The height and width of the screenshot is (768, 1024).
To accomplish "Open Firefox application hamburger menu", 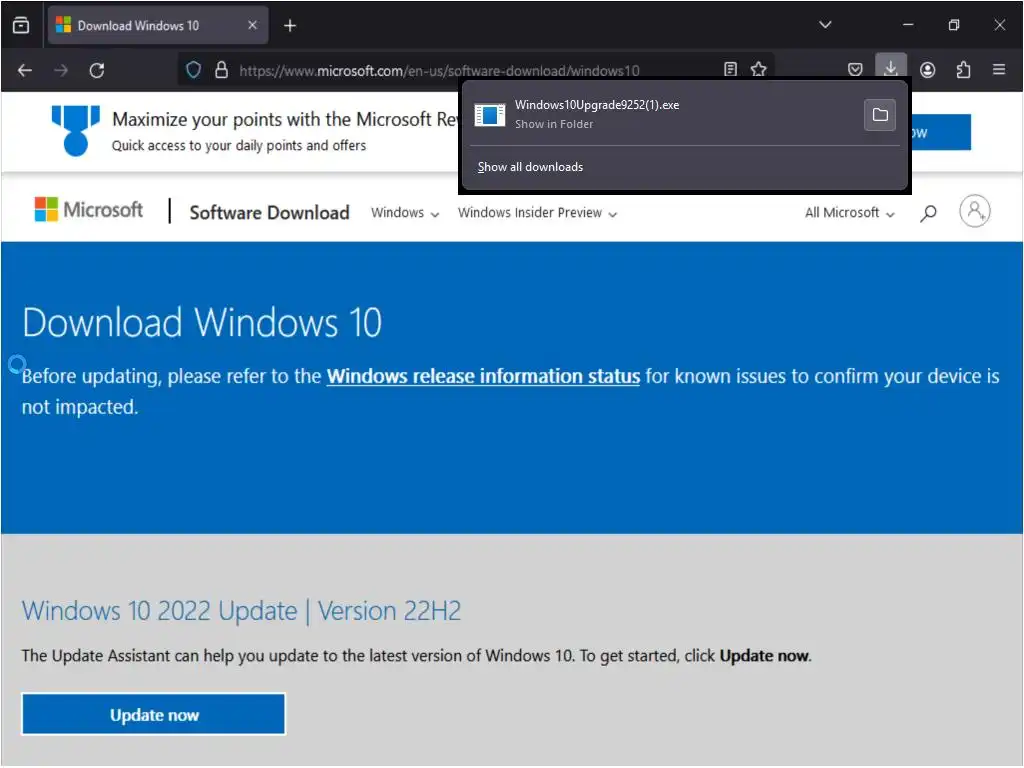I will (x=999, y=69).
